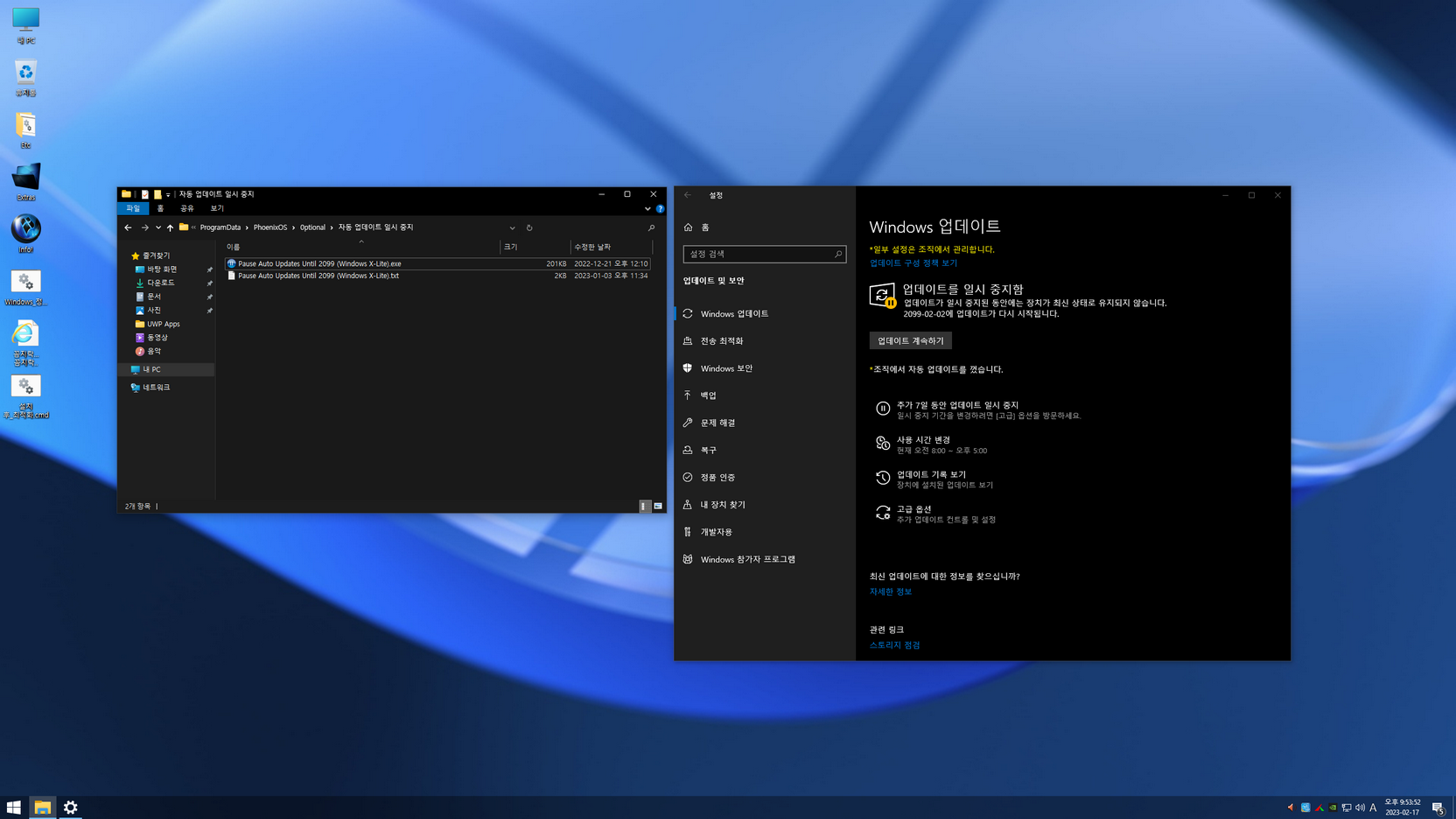
Task: Open the 홈 ribbon tab in File Explorer
Action: click(x=160, y=208)
